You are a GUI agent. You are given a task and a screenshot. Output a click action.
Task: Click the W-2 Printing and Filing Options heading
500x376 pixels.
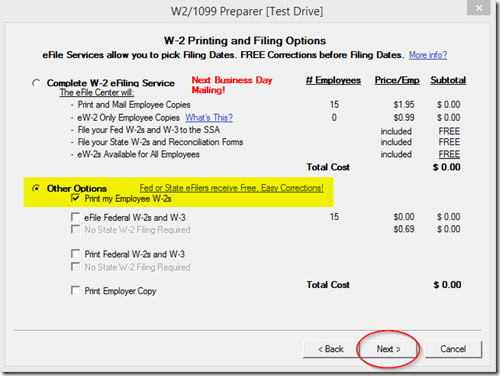[245, 41]
